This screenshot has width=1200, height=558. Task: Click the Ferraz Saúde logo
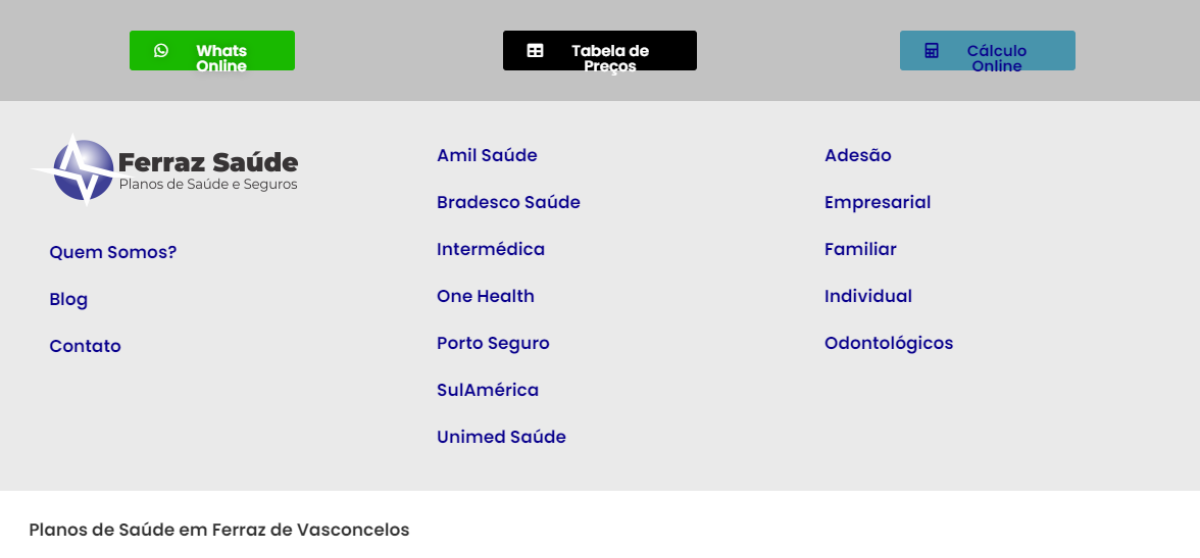[x=166, y=169]
